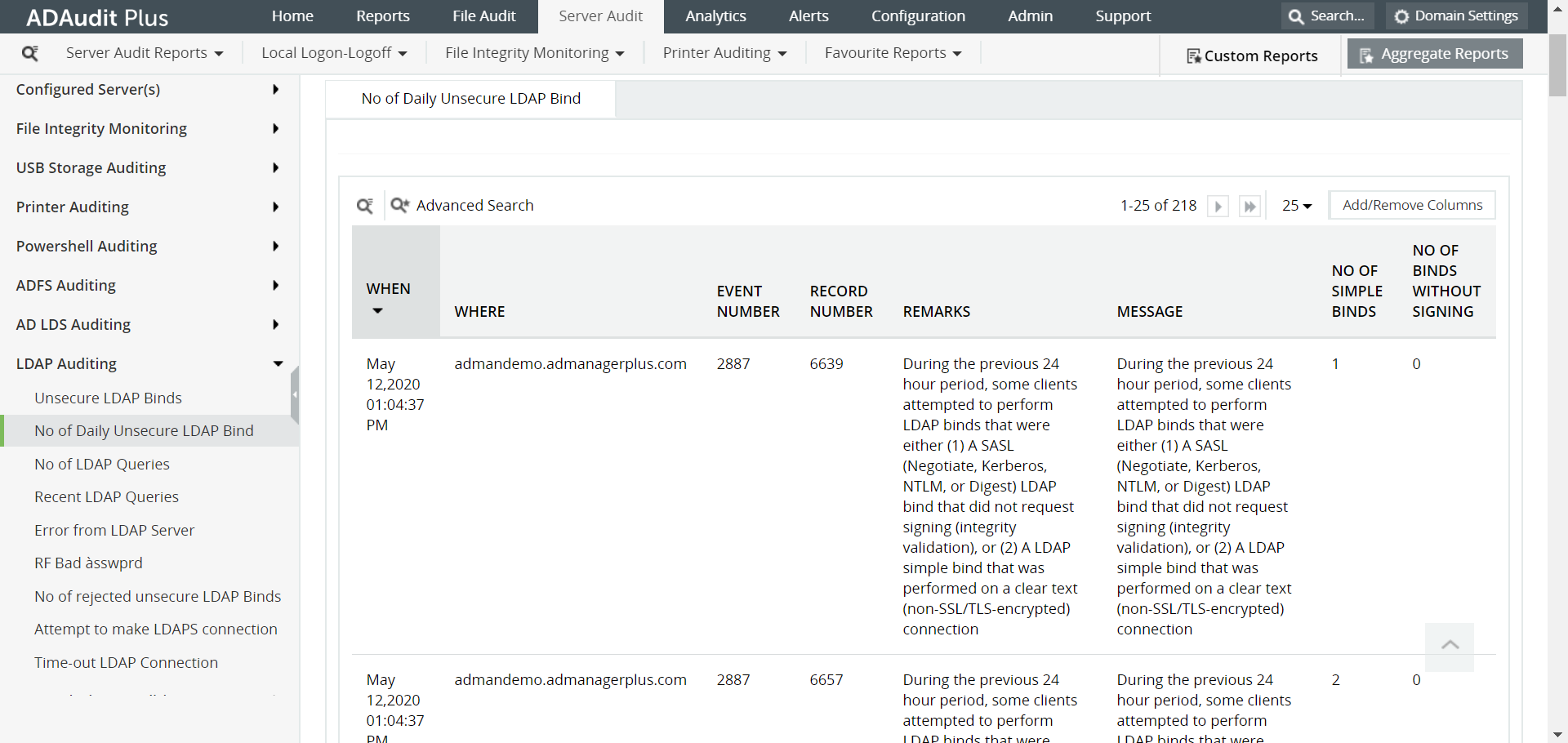The image size is (1568, 743).
Task: Go to the Home tab
Action: (x=292, y=16)
